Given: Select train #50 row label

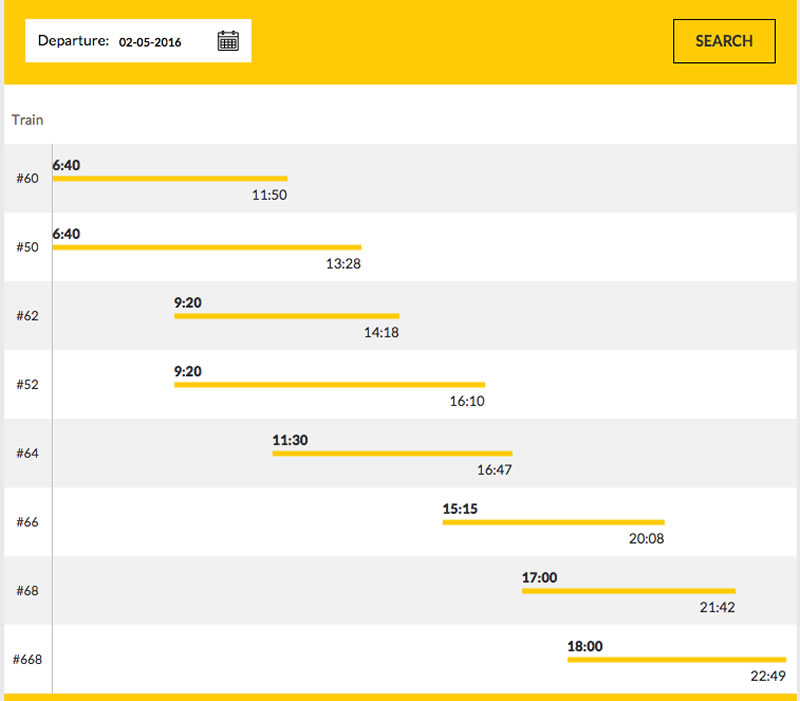Looking at the screenshot, I should [28, 247].
